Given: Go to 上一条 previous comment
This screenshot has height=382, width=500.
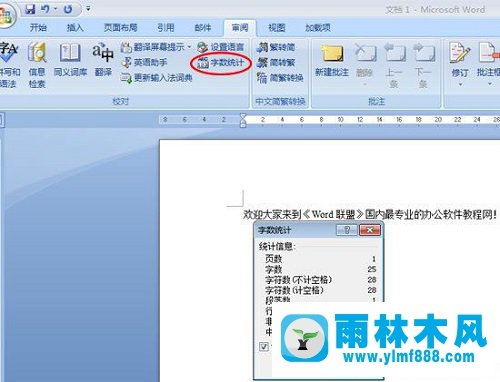Looking at the screenshot, I should click(394, 65).
